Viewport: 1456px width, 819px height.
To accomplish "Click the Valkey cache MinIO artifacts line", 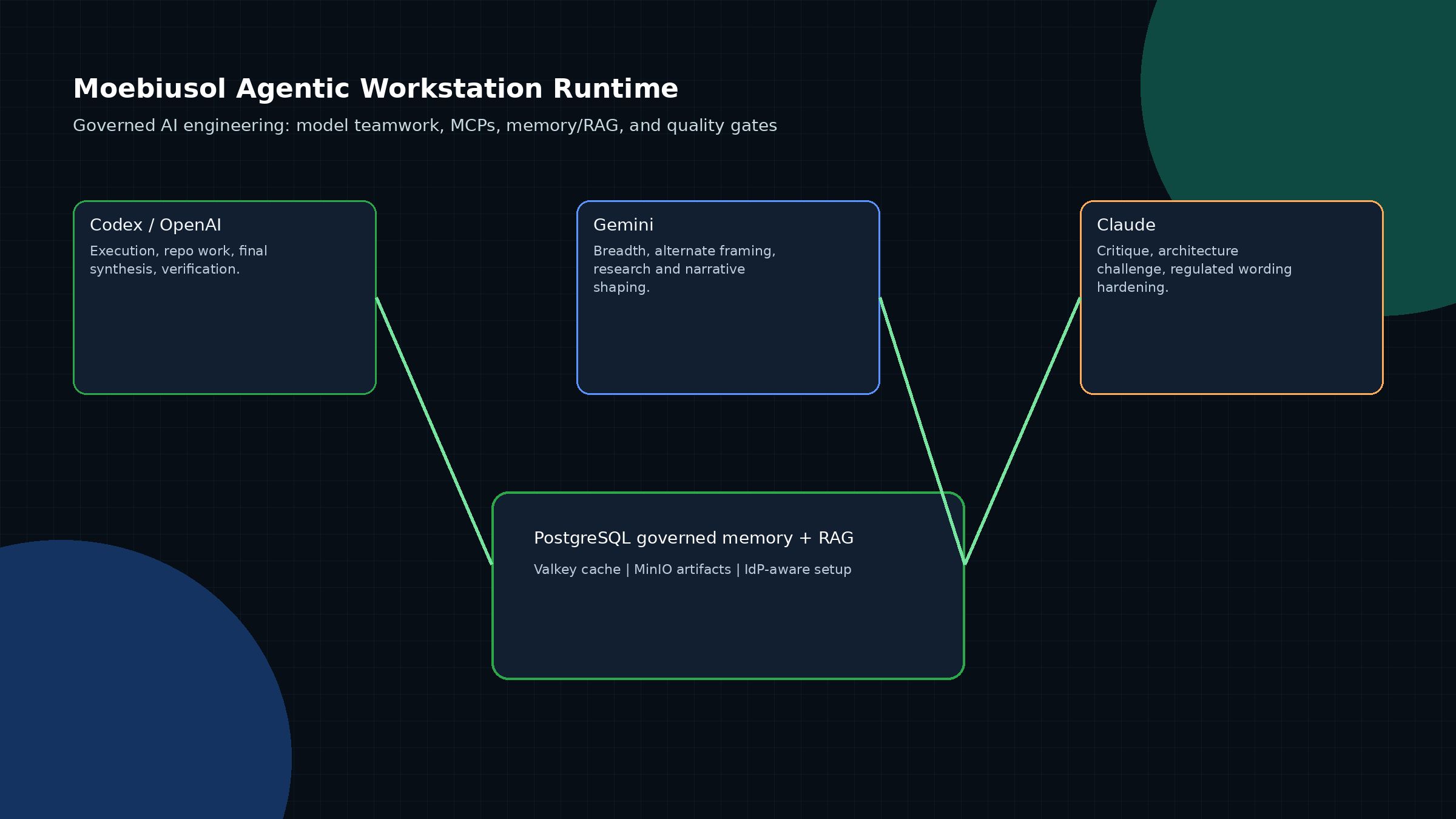I will pos(692,570).
